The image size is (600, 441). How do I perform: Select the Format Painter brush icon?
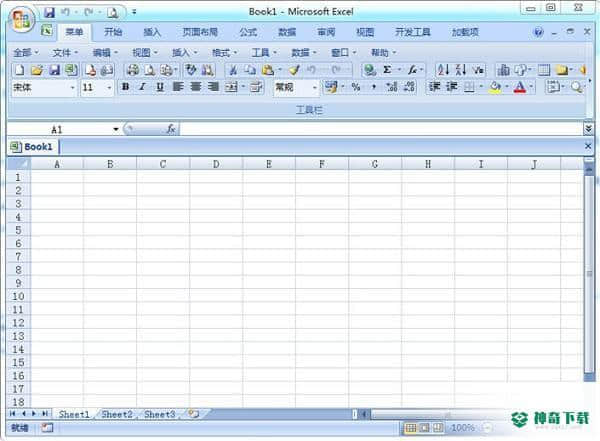[294, 70]
